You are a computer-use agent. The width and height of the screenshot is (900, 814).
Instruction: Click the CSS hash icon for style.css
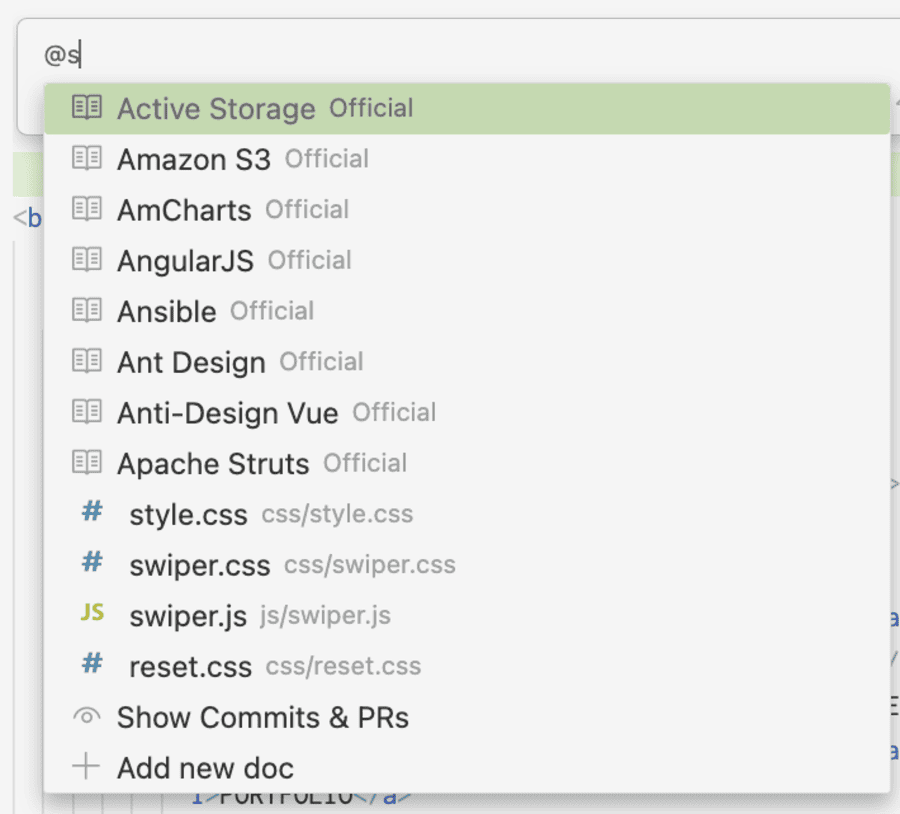click(92, 510)
